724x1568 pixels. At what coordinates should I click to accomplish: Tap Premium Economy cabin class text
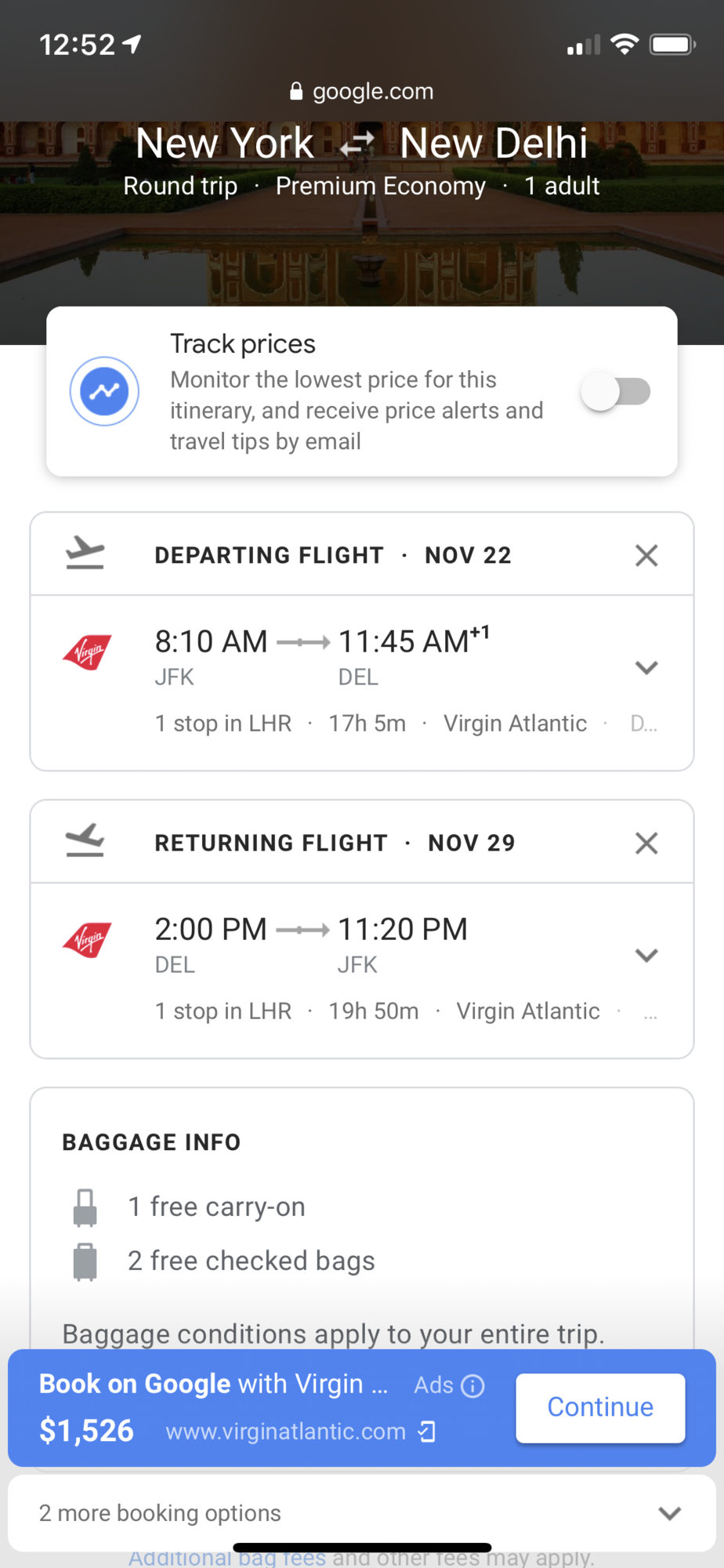[x=381, y=186]
